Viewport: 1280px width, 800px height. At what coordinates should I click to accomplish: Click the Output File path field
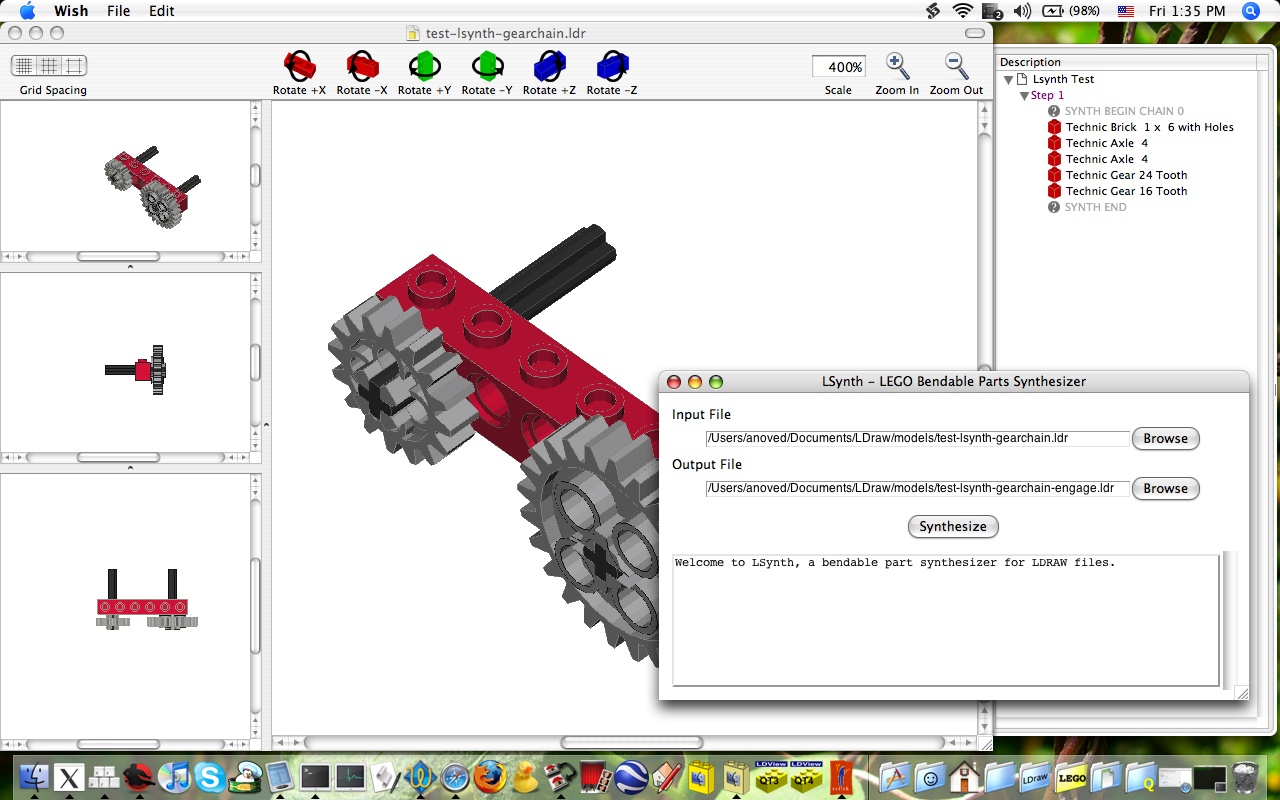917,488
